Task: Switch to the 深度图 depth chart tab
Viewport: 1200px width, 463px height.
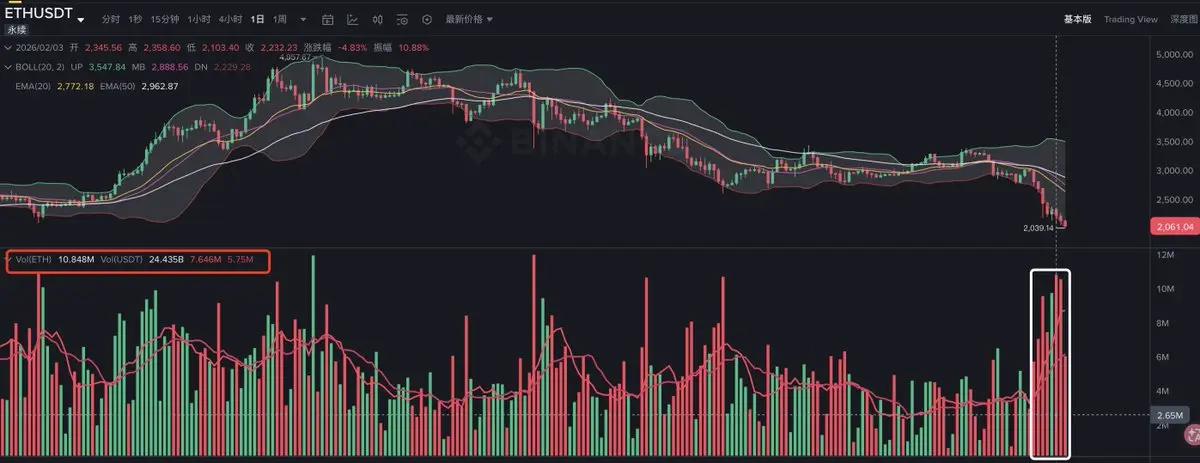Action: [x=1184, y=19]
